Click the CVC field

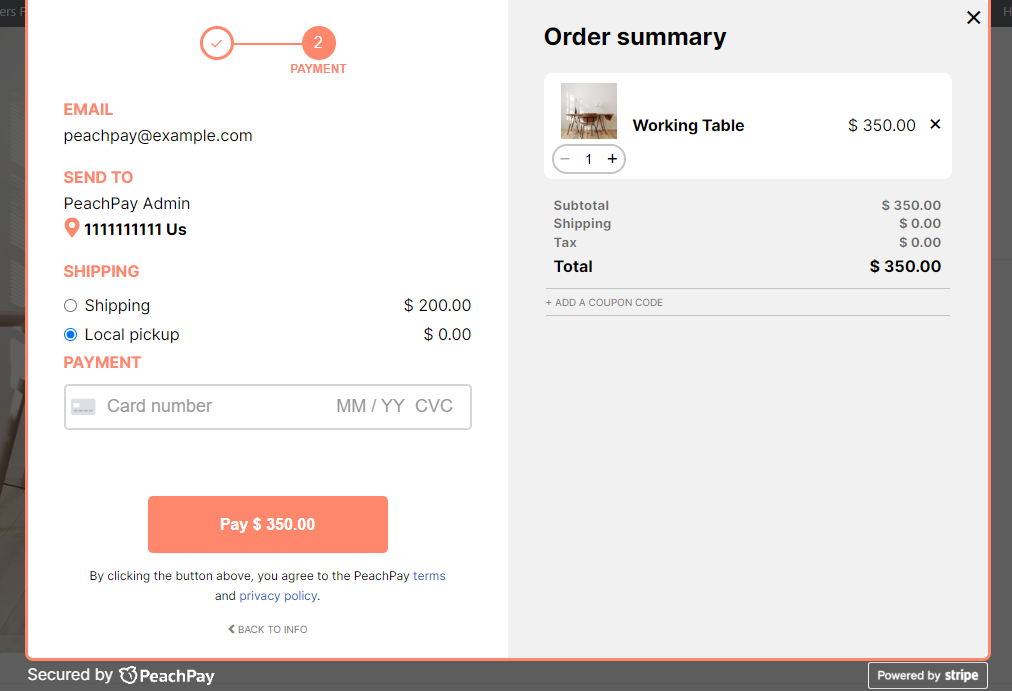pyautogui.click(x=434, y=406)
